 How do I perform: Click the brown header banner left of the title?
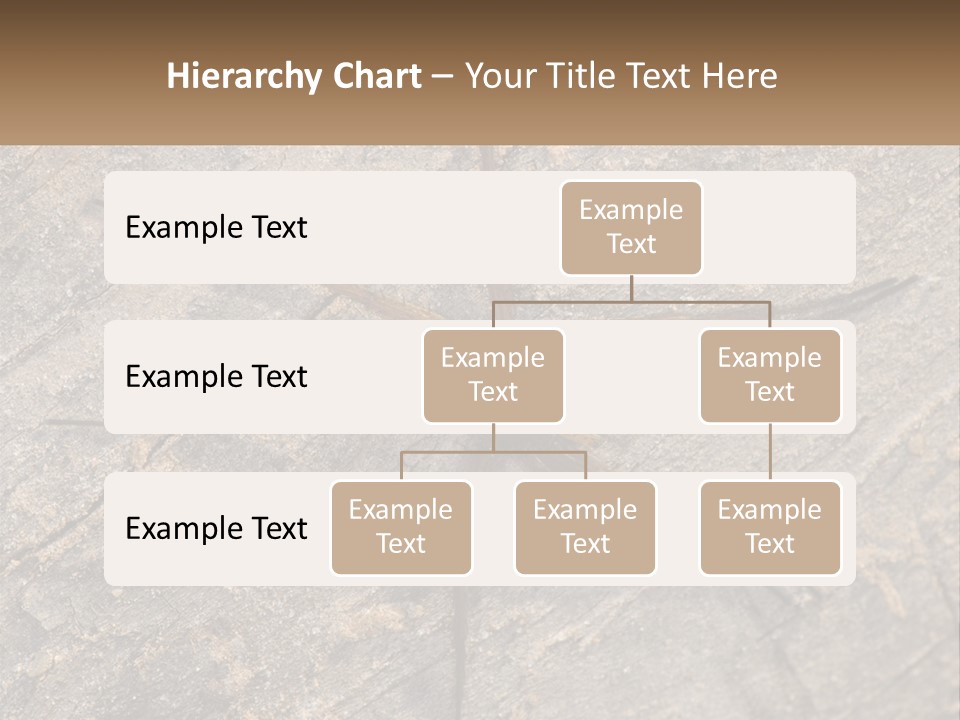80,76
